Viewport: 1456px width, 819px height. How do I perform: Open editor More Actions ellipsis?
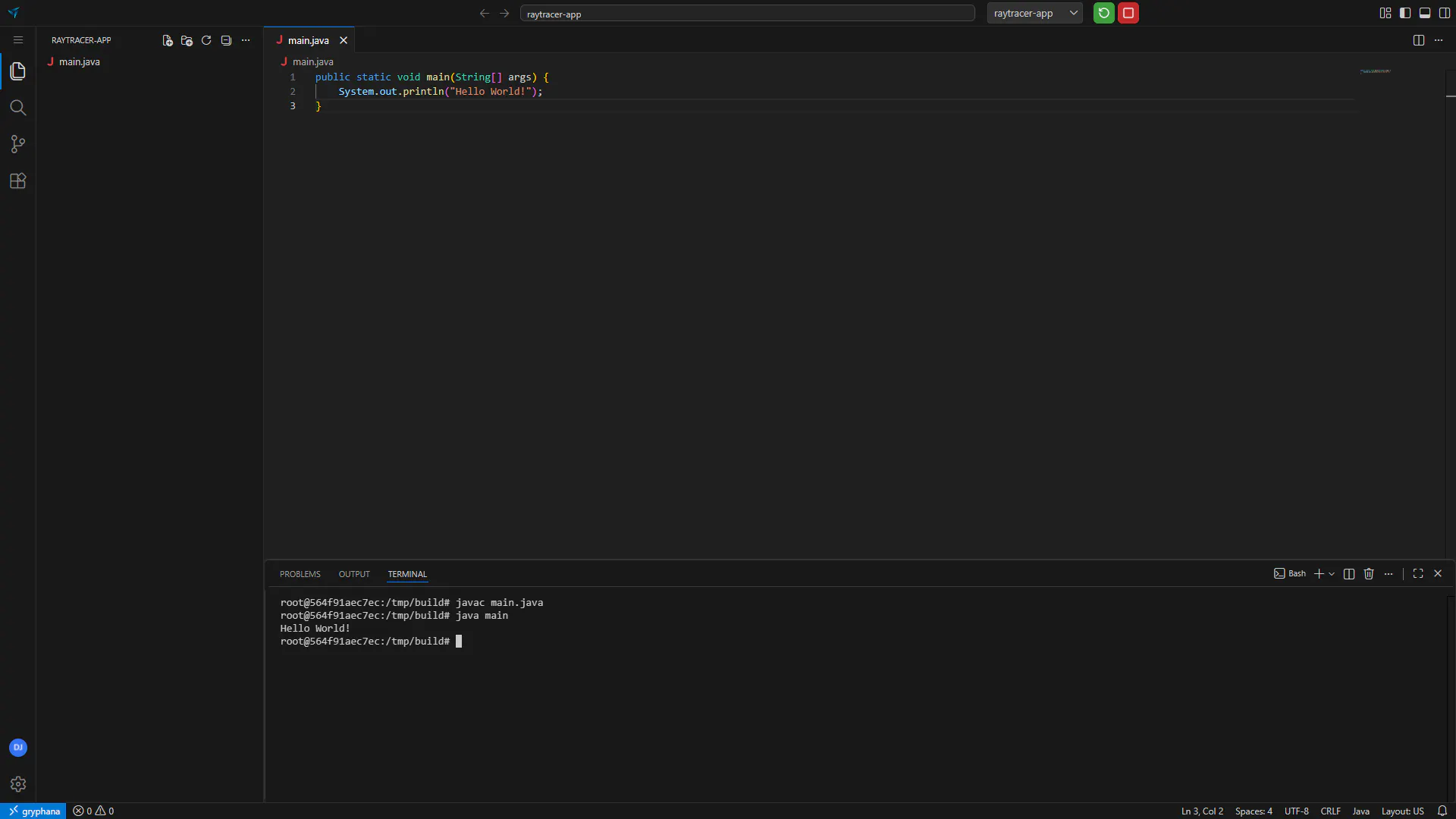(1439, 40)
